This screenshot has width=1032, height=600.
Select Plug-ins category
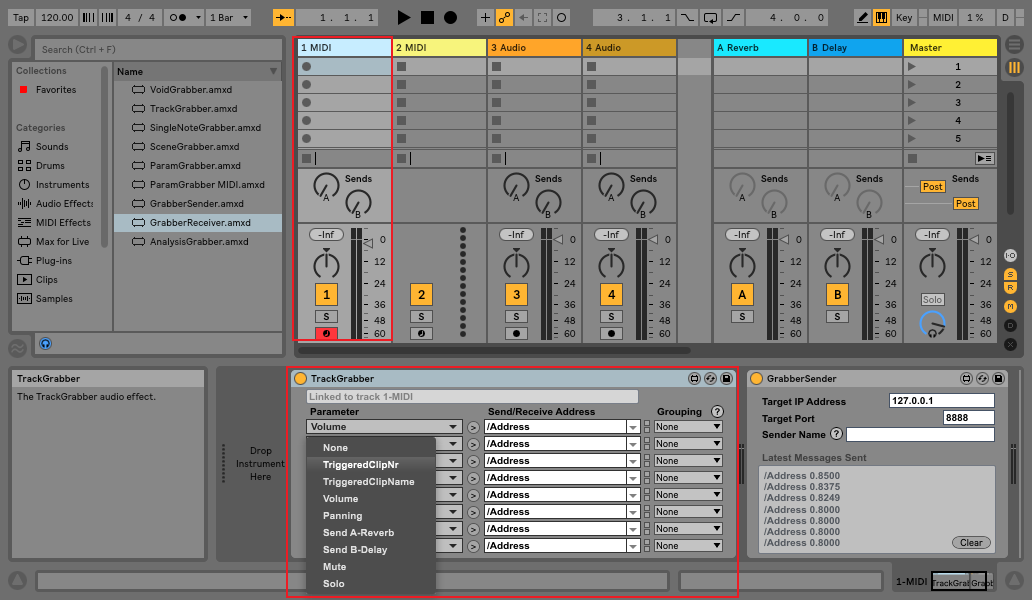click(54, 261)
